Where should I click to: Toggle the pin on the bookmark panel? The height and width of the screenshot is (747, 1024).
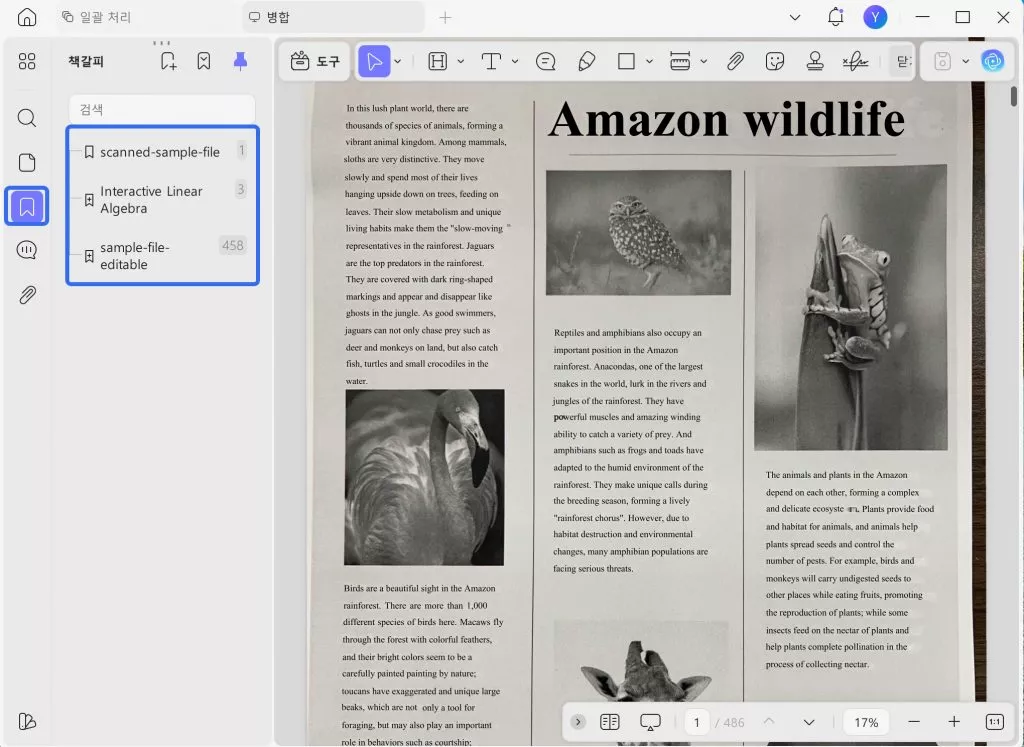(240, 61)
